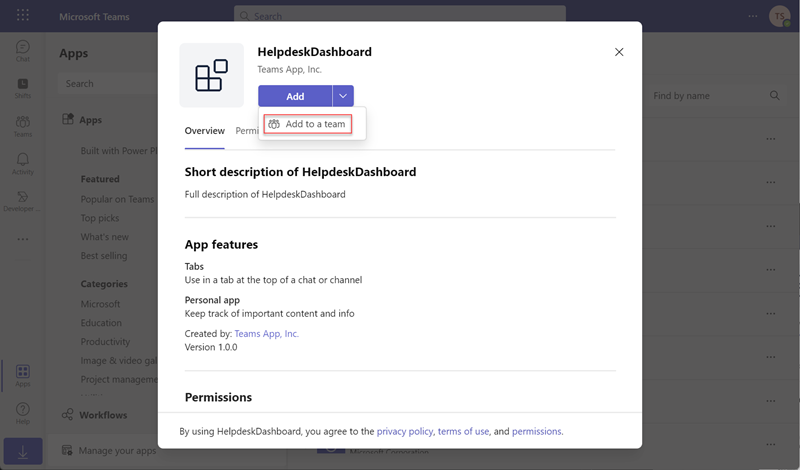
Task: Open the permissions link in footer
Action: tap(537, 431)
